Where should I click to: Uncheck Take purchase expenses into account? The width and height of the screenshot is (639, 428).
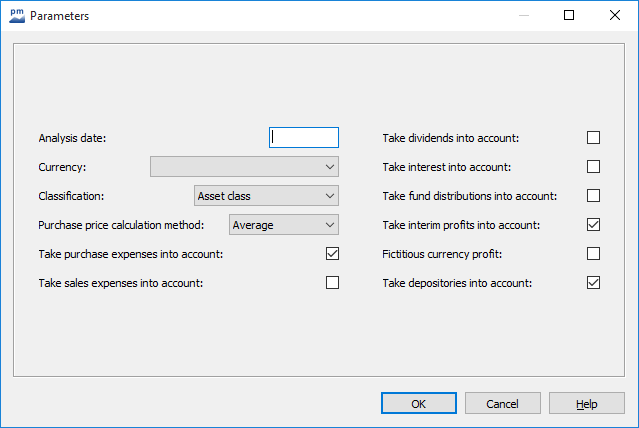click(x=332, y=254)
